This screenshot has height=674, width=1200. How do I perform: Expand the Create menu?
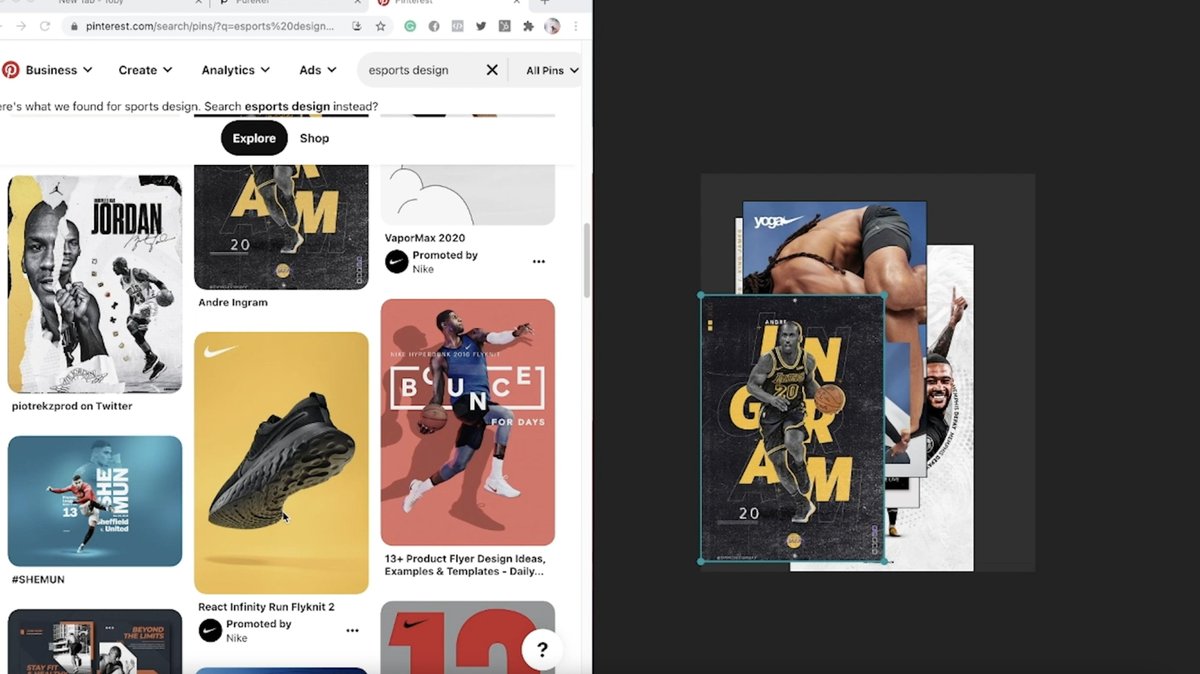coord(145,70)
